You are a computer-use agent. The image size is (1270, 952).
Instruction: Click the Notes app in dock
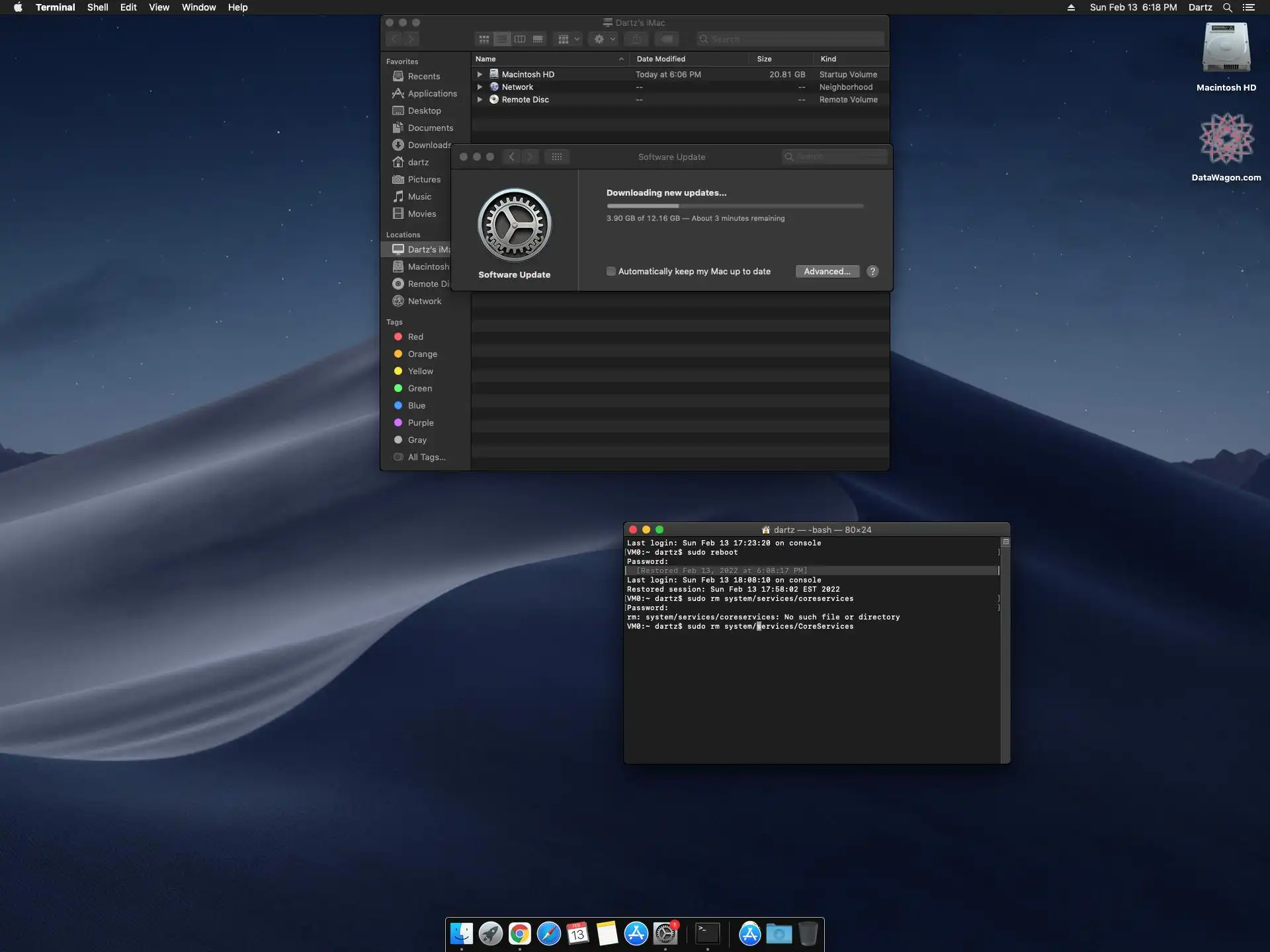(607, 933)
